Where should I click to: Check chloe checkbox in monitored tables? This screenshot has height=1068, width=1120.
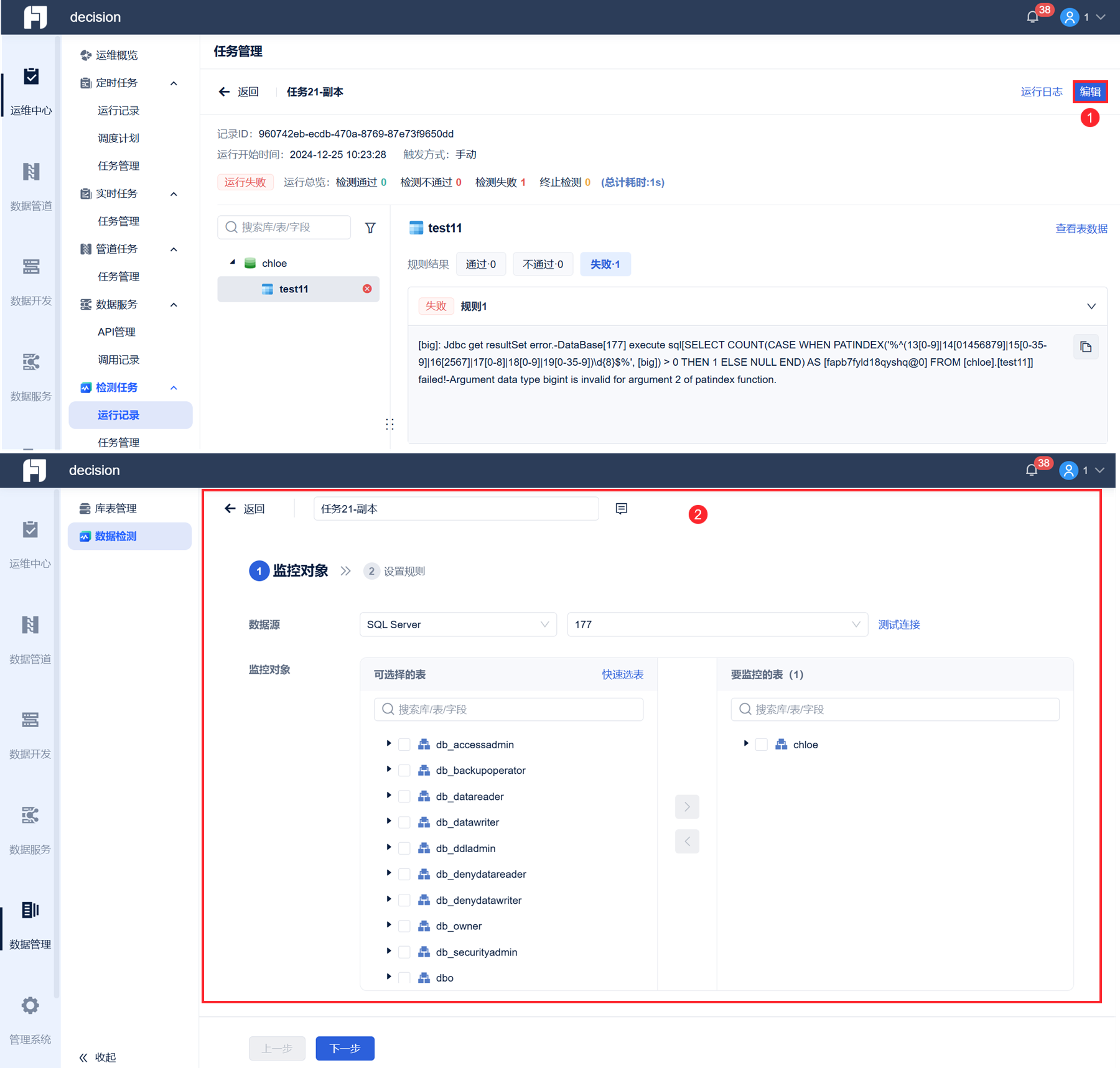click(x=761, y=745)
